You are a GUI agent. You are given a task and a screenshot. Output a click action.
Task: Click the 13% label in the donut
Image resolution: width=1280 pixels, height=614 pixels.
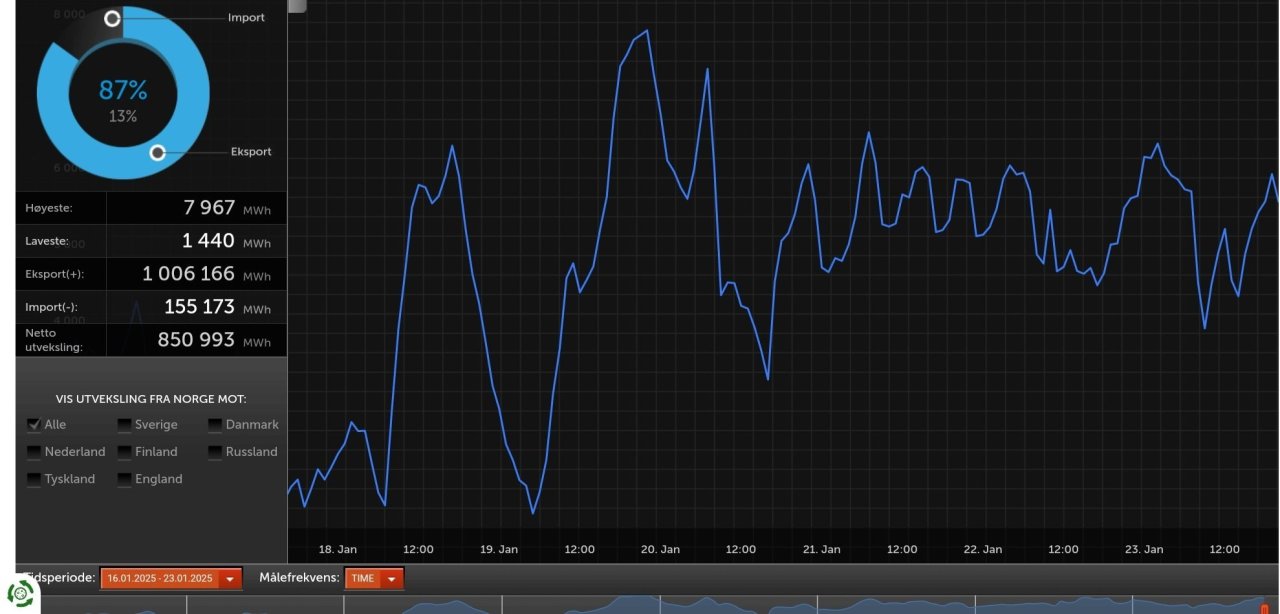123,116
